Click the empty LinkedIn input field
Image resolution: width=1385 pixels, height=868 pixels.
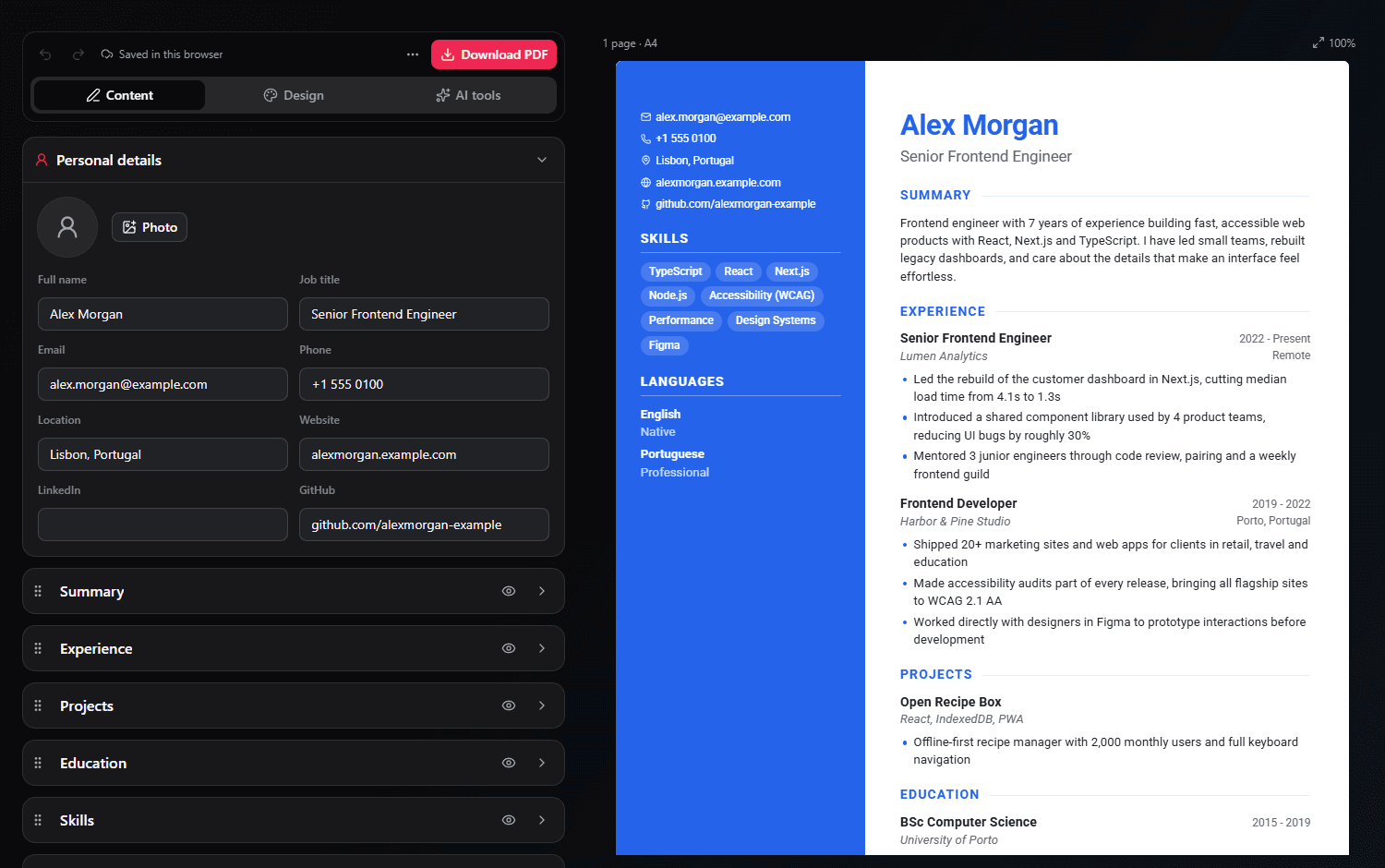(163, 524)
